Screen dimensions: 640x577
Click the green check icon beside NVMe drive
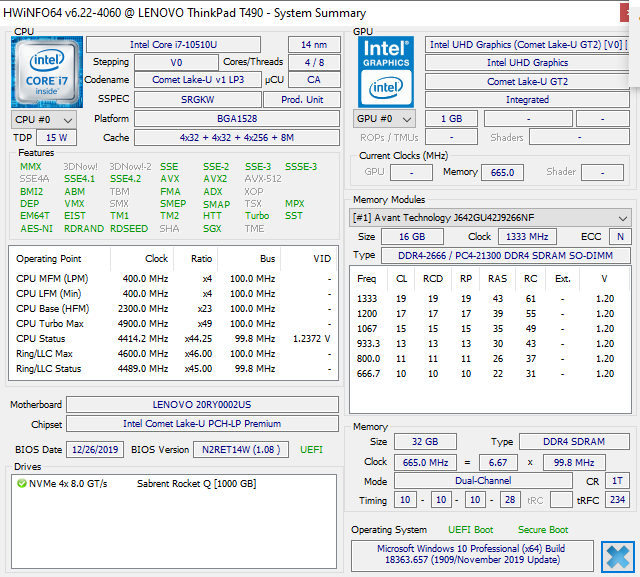pos(22,484)
